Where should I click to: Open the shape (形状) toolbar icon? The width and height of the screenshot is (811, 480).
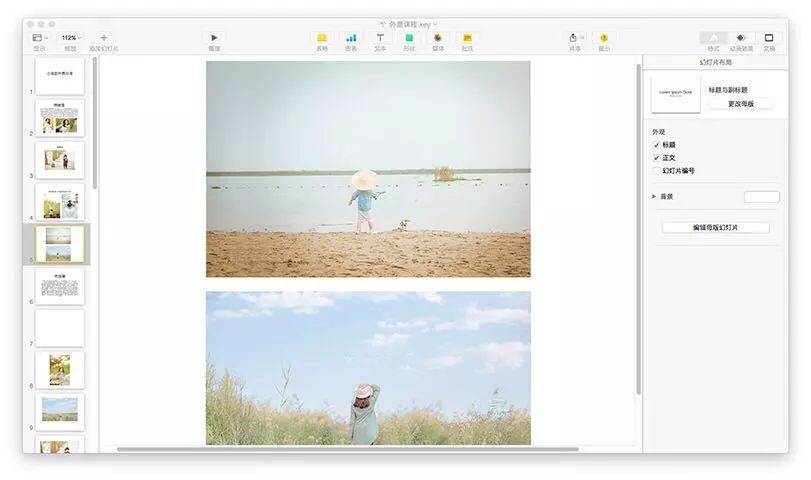point(409,38)
